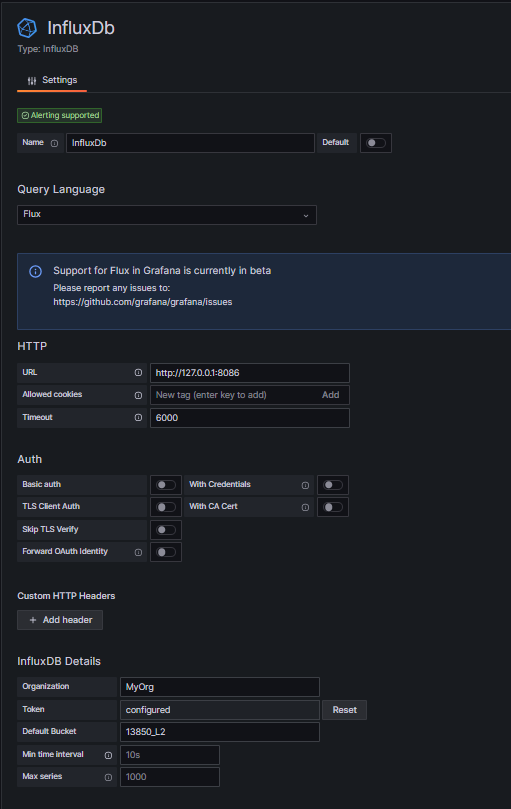The image size is (511, 809).
Task: Click the With Credentials info icon
Action: coord(305,485)
